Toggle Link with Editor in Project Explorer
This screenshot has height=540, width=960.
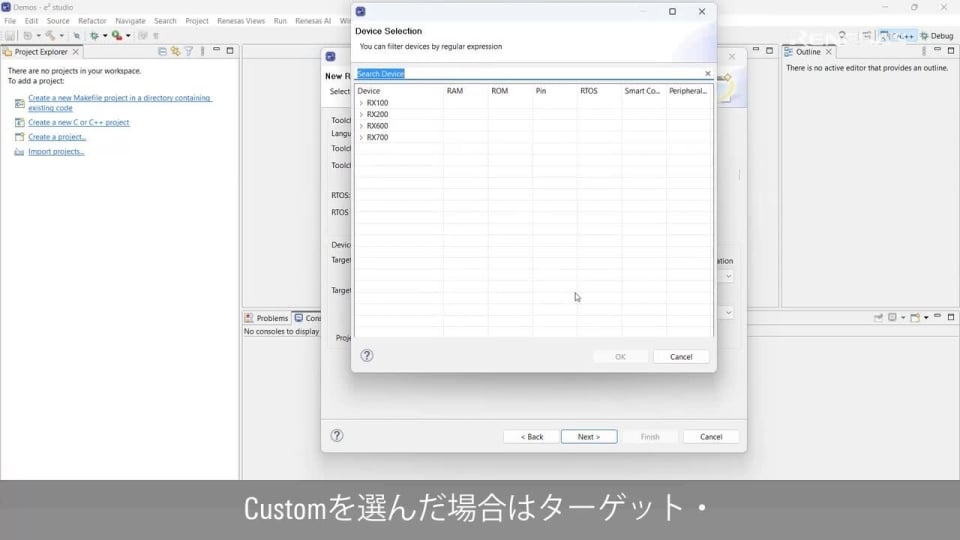176,51
